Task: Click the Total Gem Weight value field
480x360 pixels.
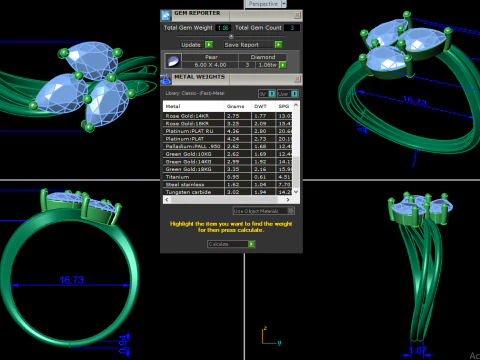Action: 223,28
